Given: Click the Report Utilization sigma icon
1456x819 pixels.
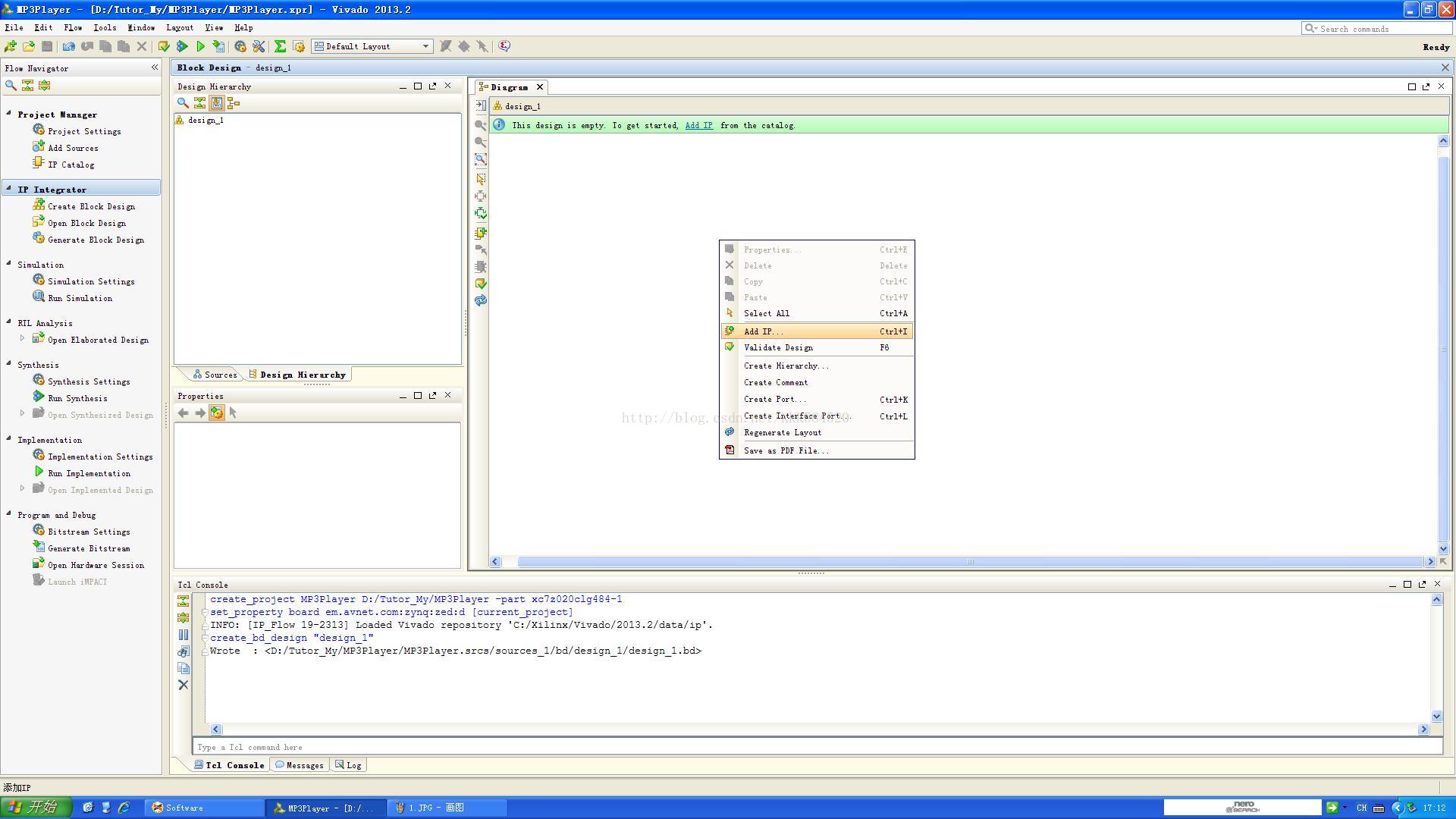Looking at the screenshot, I should 280,46.
